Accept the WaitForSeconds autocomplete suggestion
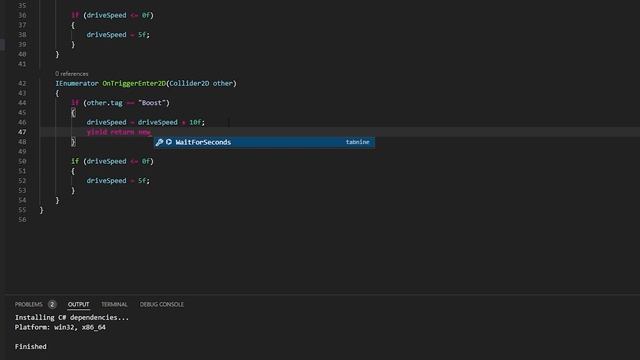The image size is (640, 360). coord(264,142)
